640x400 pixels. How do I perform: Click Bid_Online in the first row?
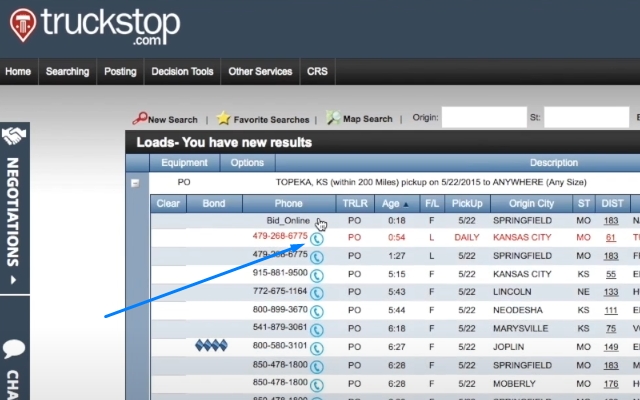[288, 221]
